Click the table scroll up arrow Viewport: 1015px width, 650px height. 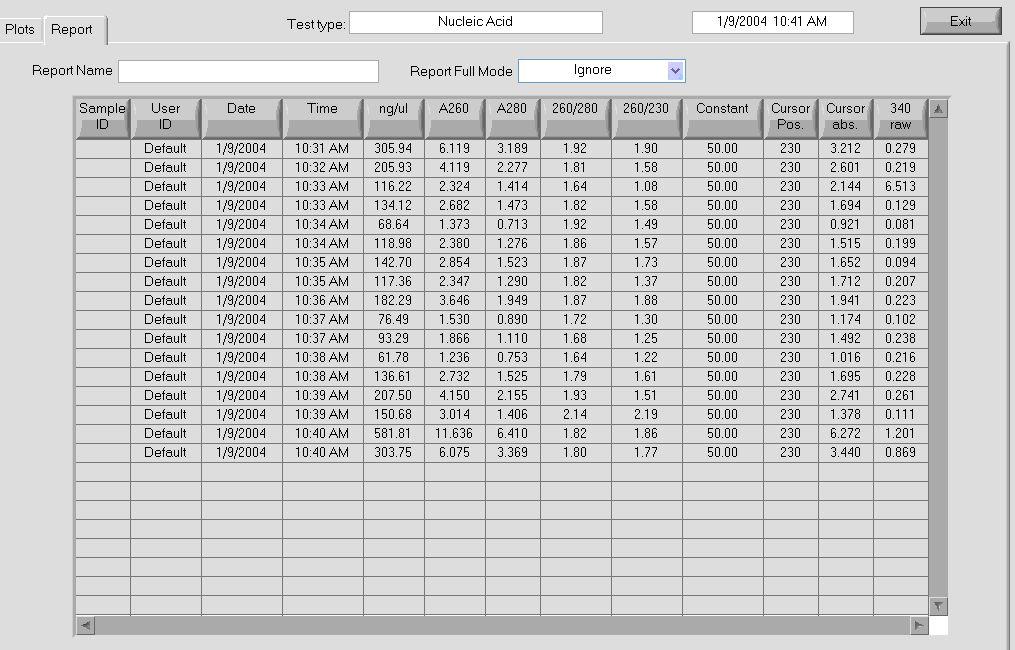tap(939, 108)
